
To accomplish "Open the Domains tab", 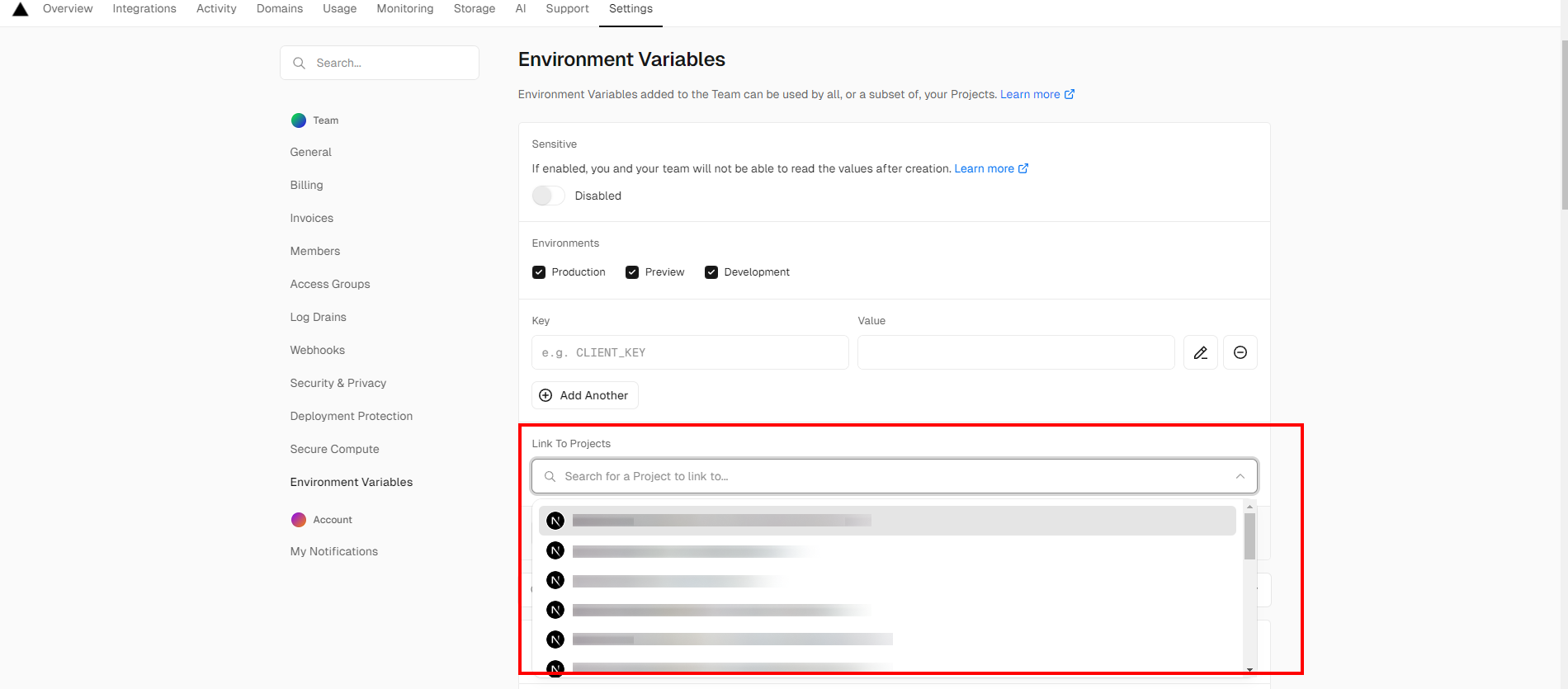I will tap(280, 8).
